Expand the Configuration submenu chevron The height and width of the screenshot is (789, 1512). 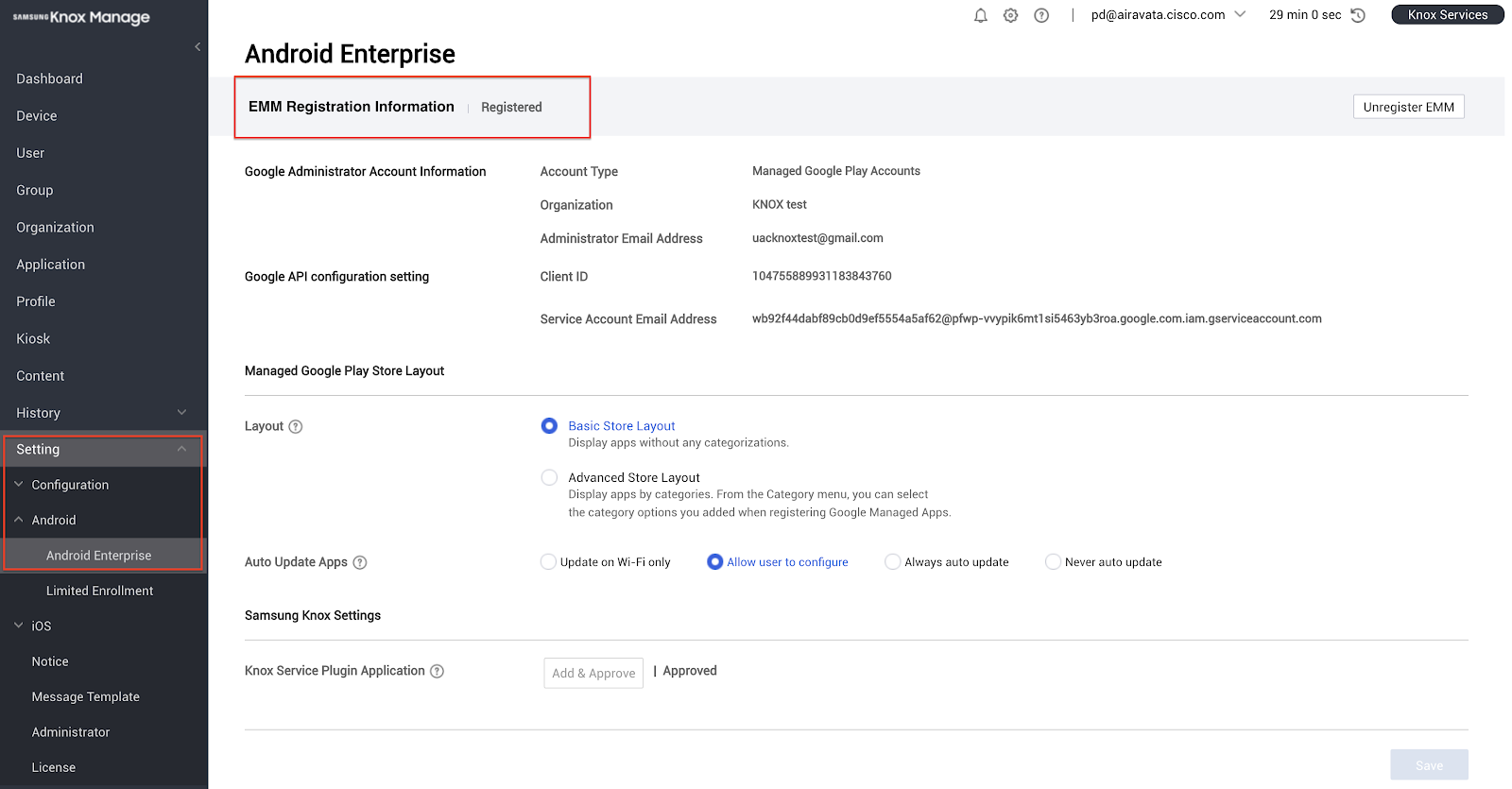coord(19,484)
